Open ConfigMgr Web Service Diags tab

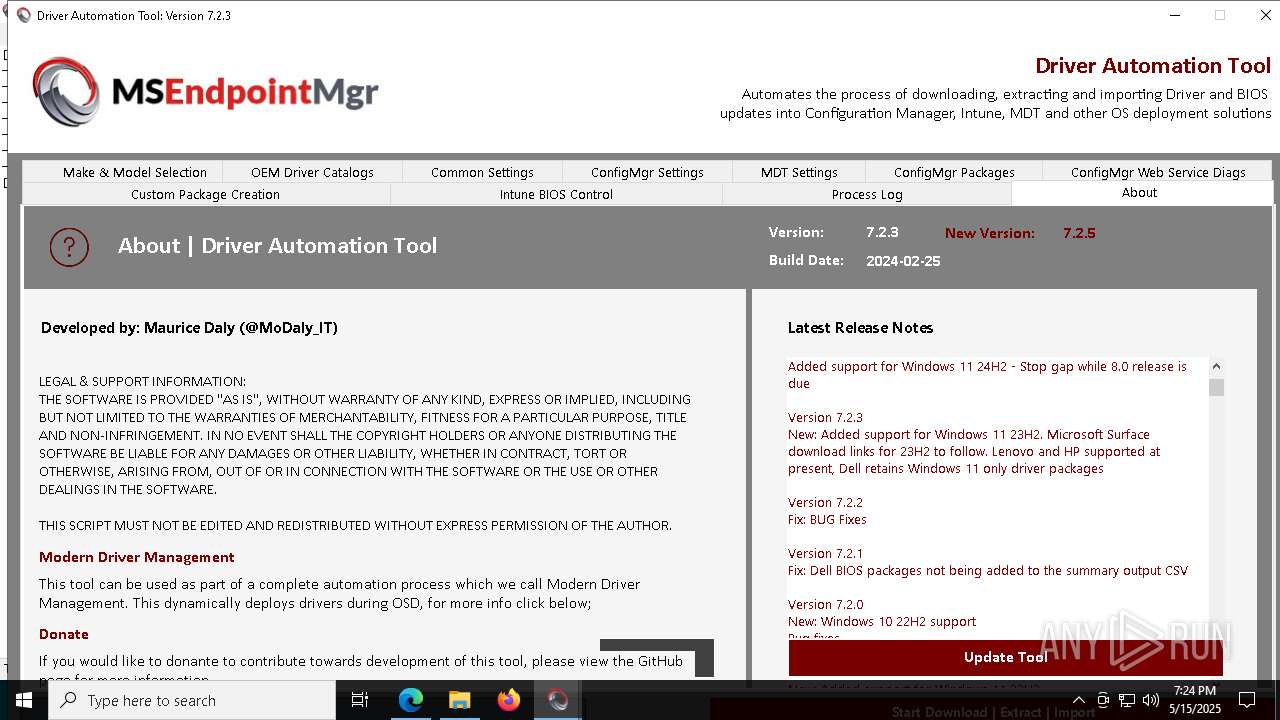(1158, 172)
